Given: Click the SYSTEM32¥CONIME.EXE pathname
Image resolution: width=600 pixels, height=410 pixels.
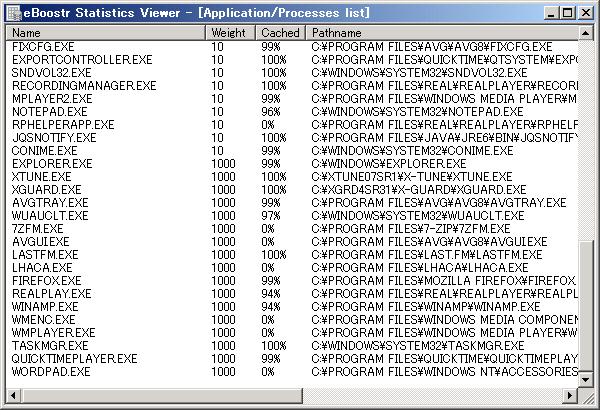Looking at the screenshot, I should pyautogui.click(x=412, y=151).
